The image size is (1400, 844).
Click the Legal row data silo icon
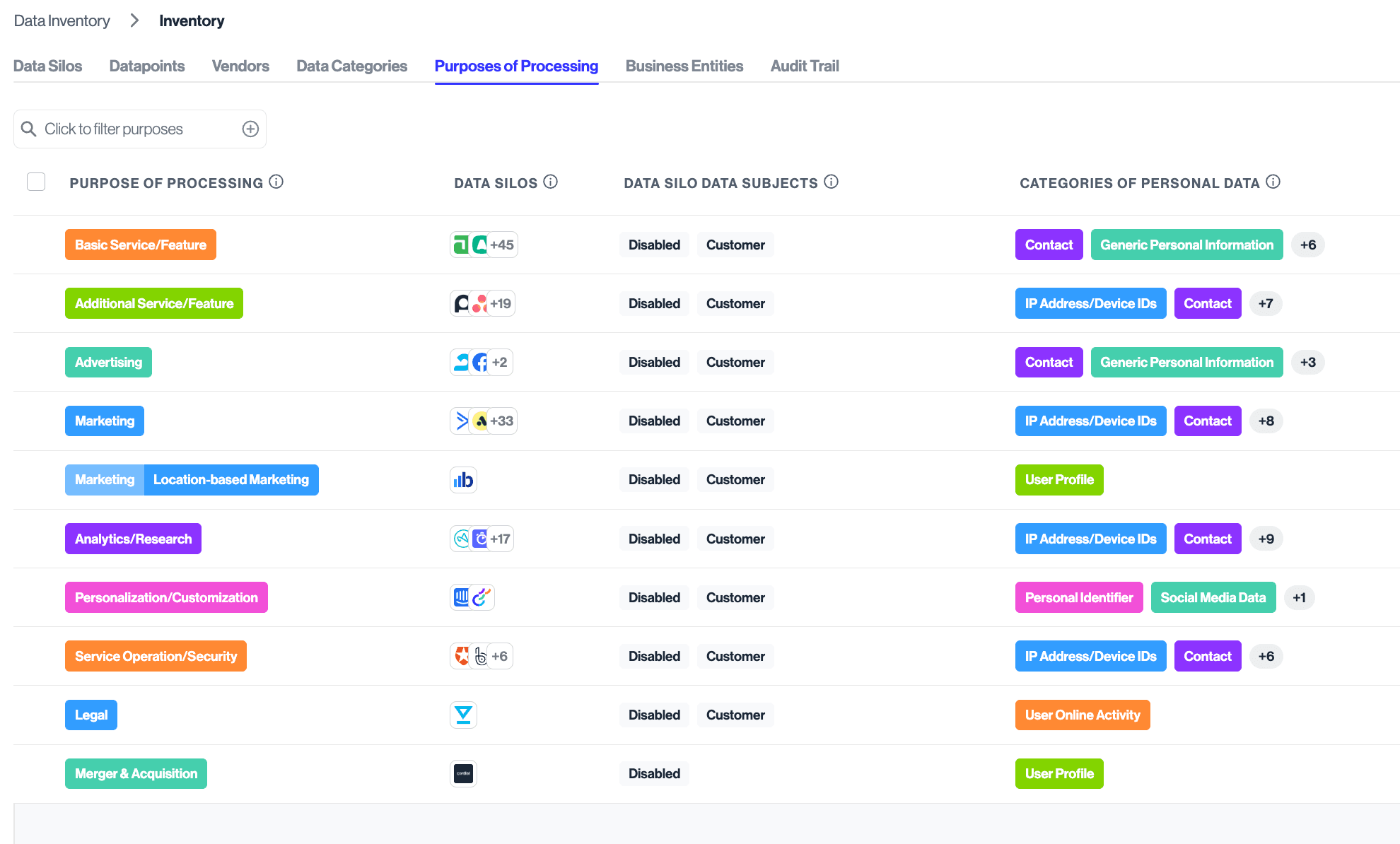(463, 715)
